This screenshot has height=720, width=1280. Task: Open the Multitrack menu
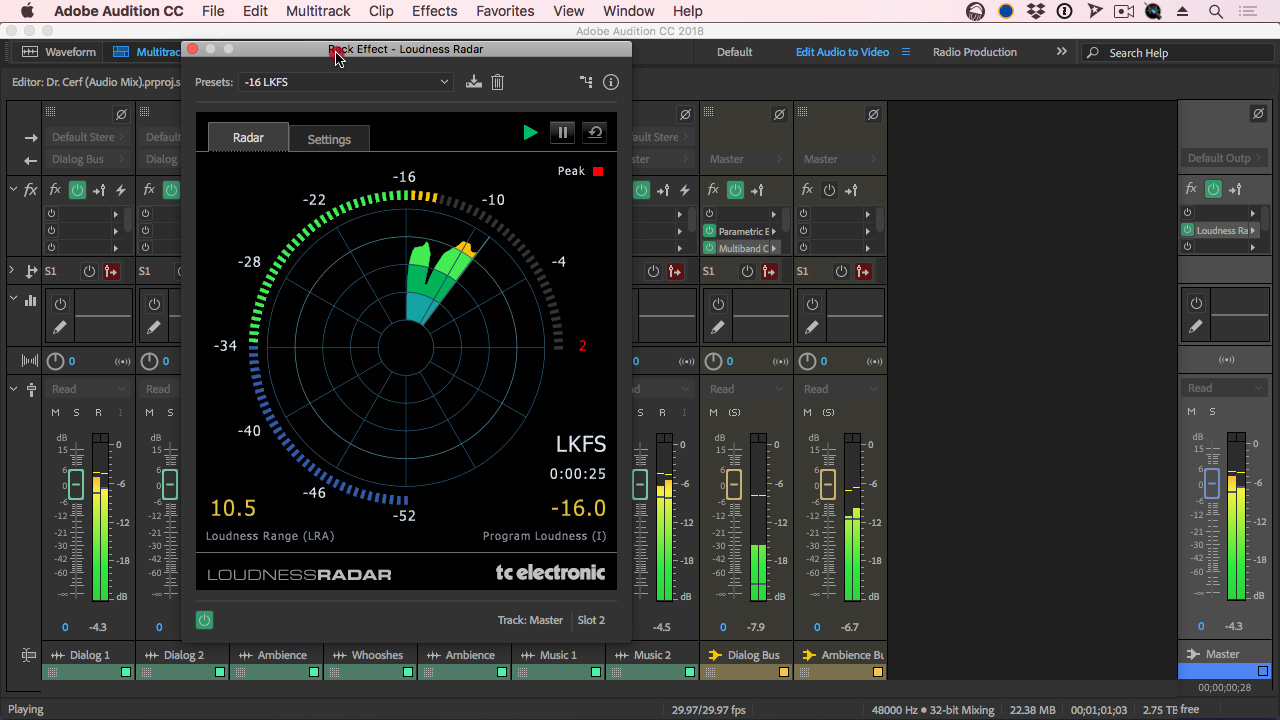coord(318,11)
